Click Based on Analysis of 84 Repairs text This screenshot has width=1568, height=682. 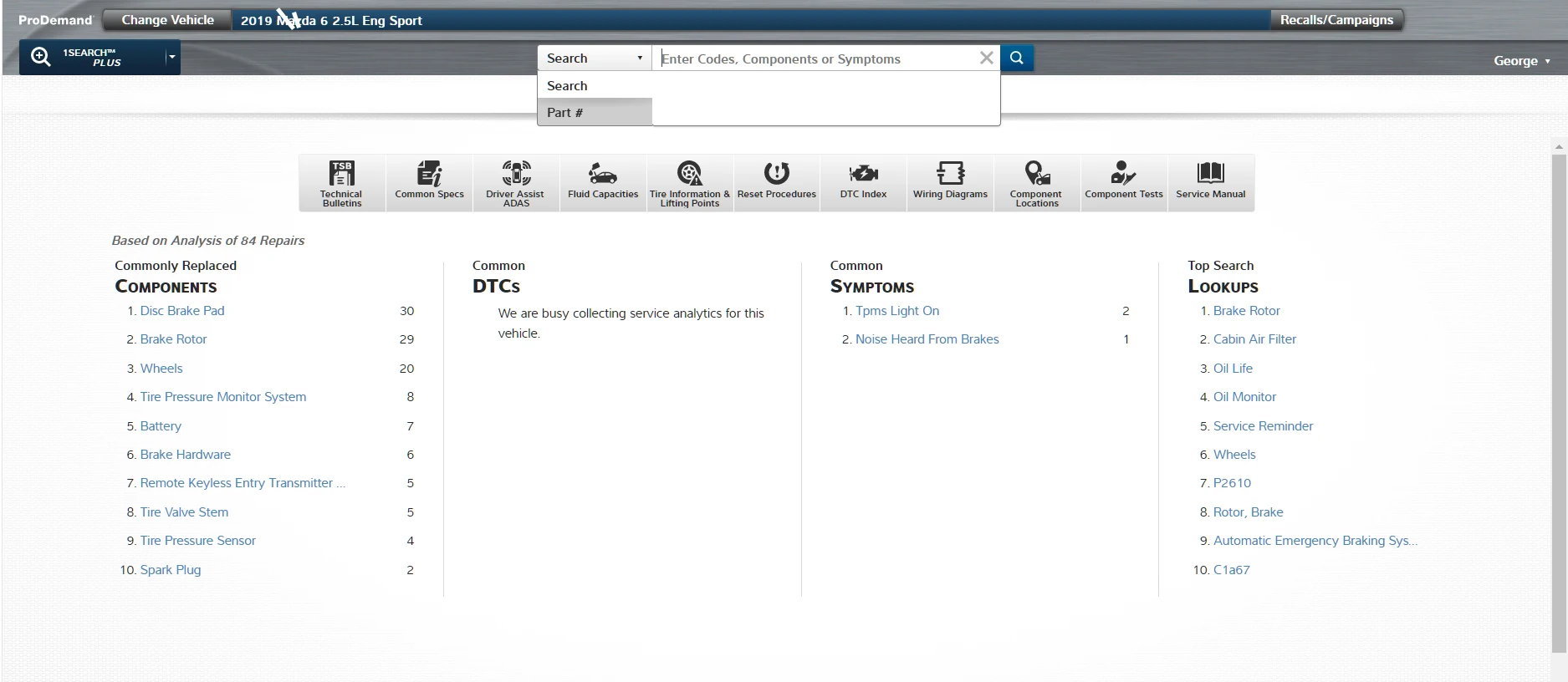click(208, 241)
